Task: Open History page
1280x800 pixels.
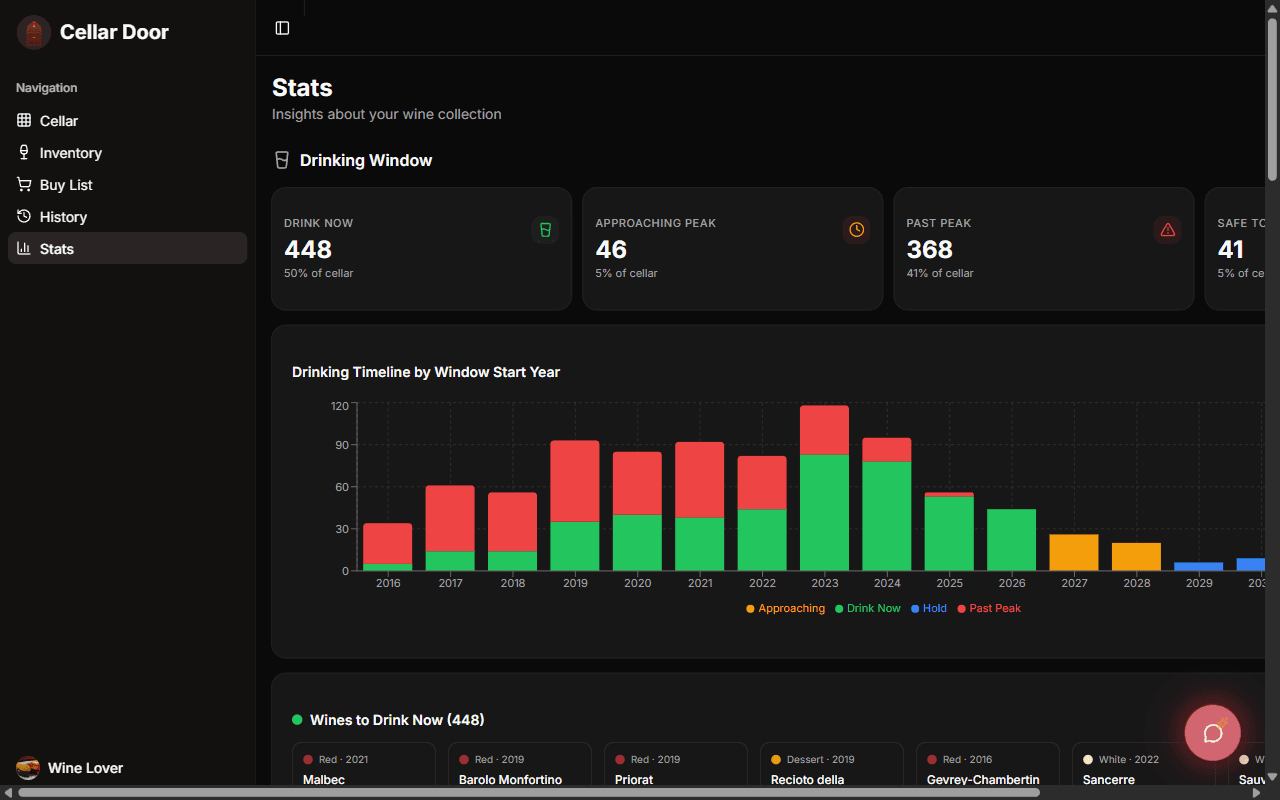Action: tap(127, 217)
